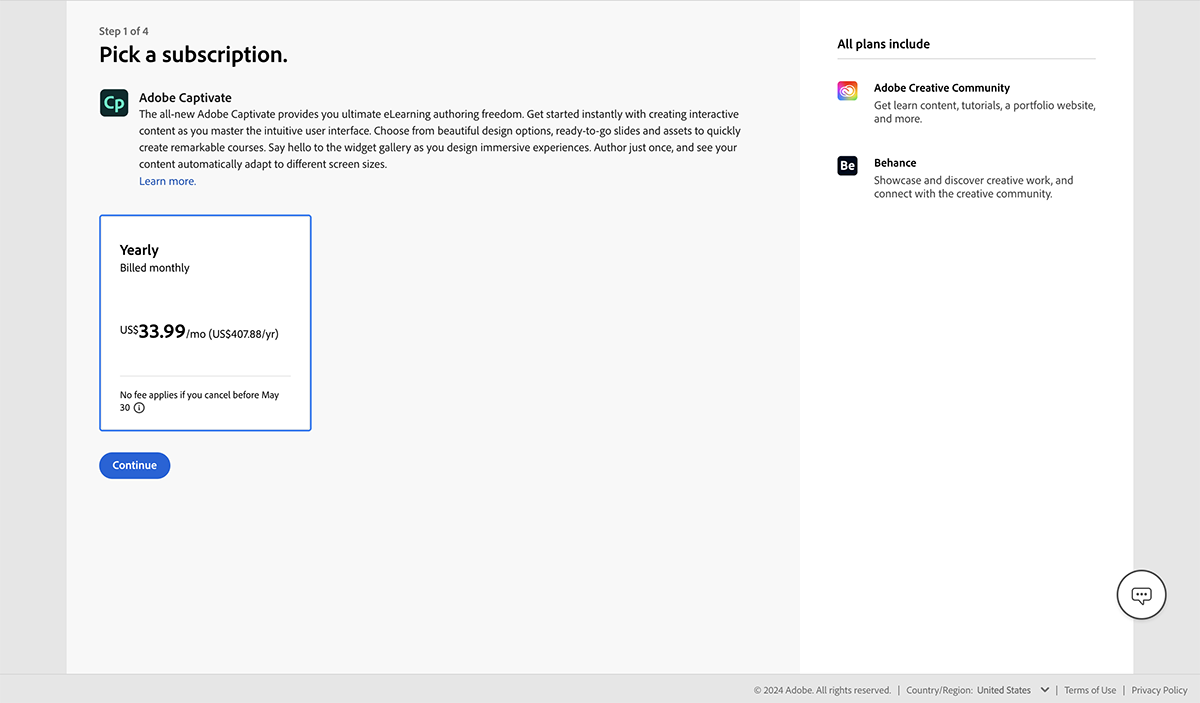Click the Pick a subscription heading
Screen dimensions: 1200x703
(x=193, y=54)
